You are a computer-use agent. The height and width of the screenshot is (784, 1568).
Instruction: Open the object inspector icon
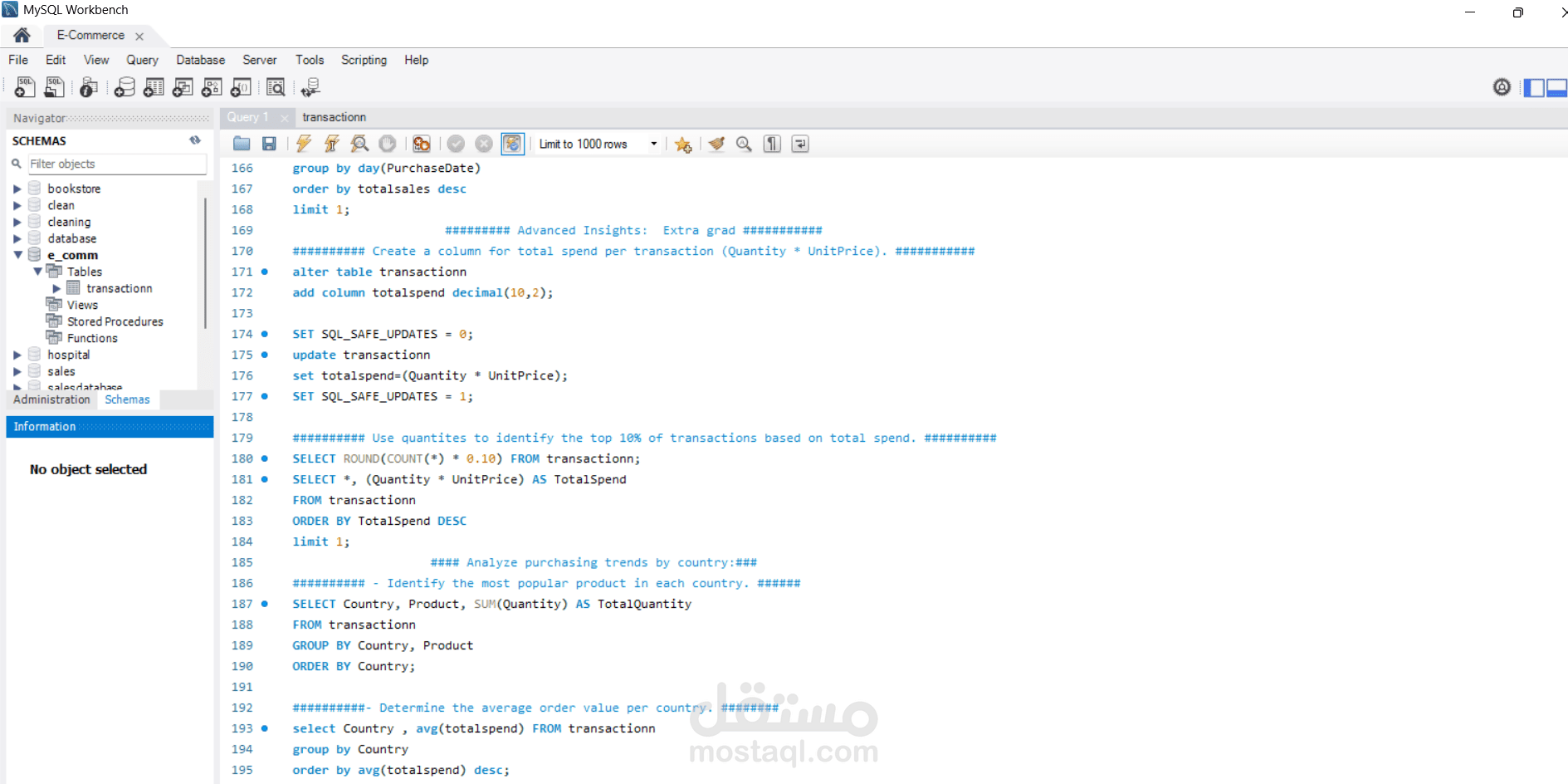pyautogui.click(x=89, y=87)
